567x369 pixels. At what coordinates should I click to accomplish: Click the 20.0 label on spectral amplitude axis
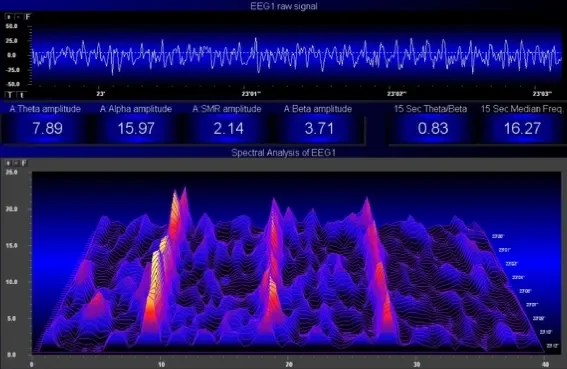click(x=11, y=209)
